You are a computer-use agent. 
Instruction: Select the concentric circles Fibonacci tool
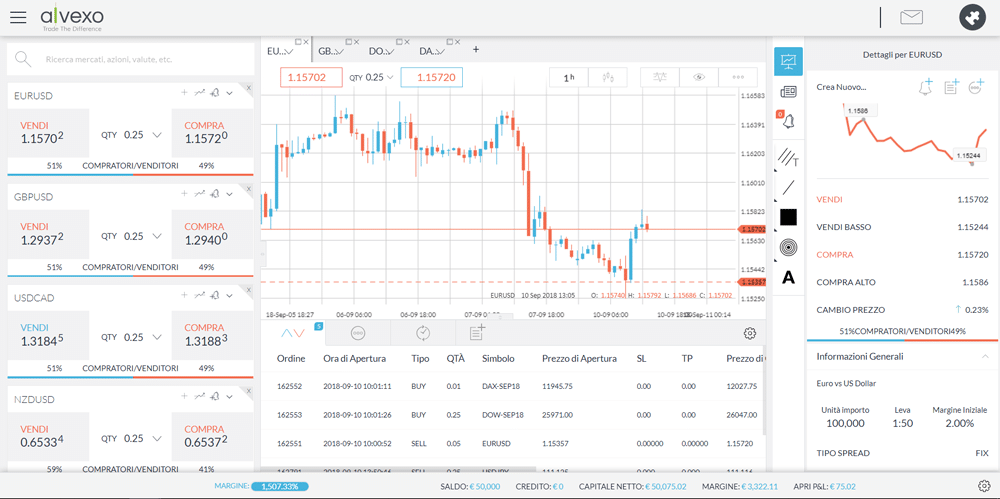click(x=788, y=247)
